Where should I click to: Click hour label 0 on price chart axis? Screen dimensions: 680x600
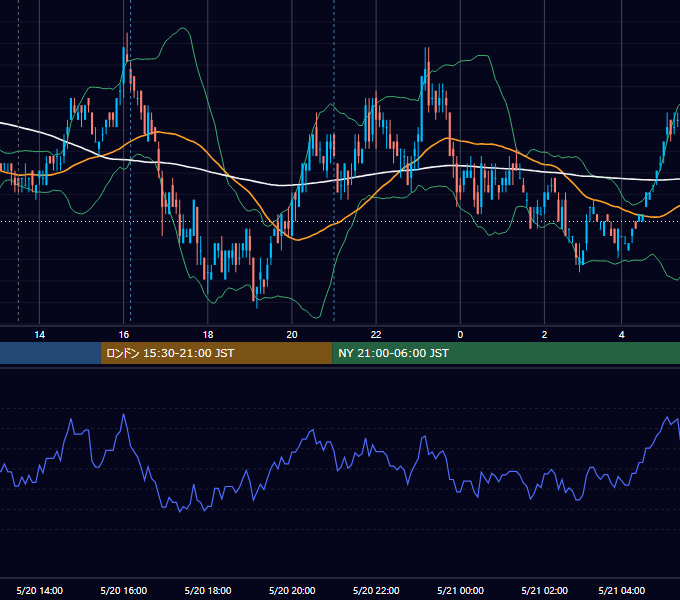460,335
